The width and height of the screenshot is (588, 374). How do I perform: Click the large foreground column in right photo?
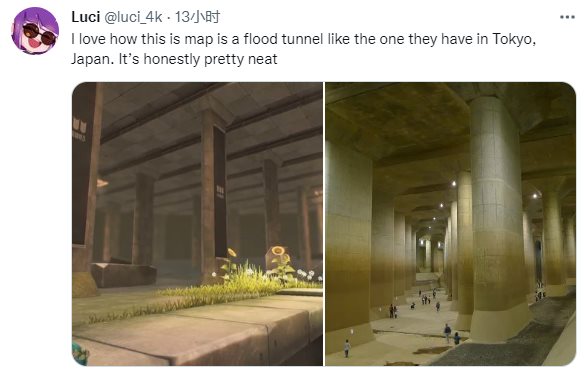coord(497,219)
